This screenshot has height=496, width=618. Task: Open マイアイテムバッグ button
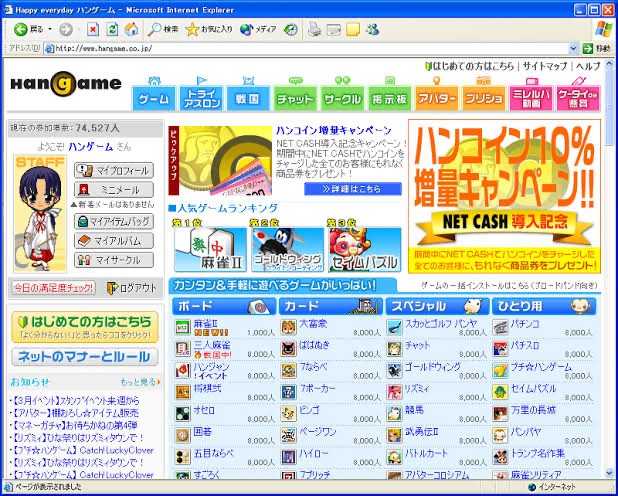114,221
